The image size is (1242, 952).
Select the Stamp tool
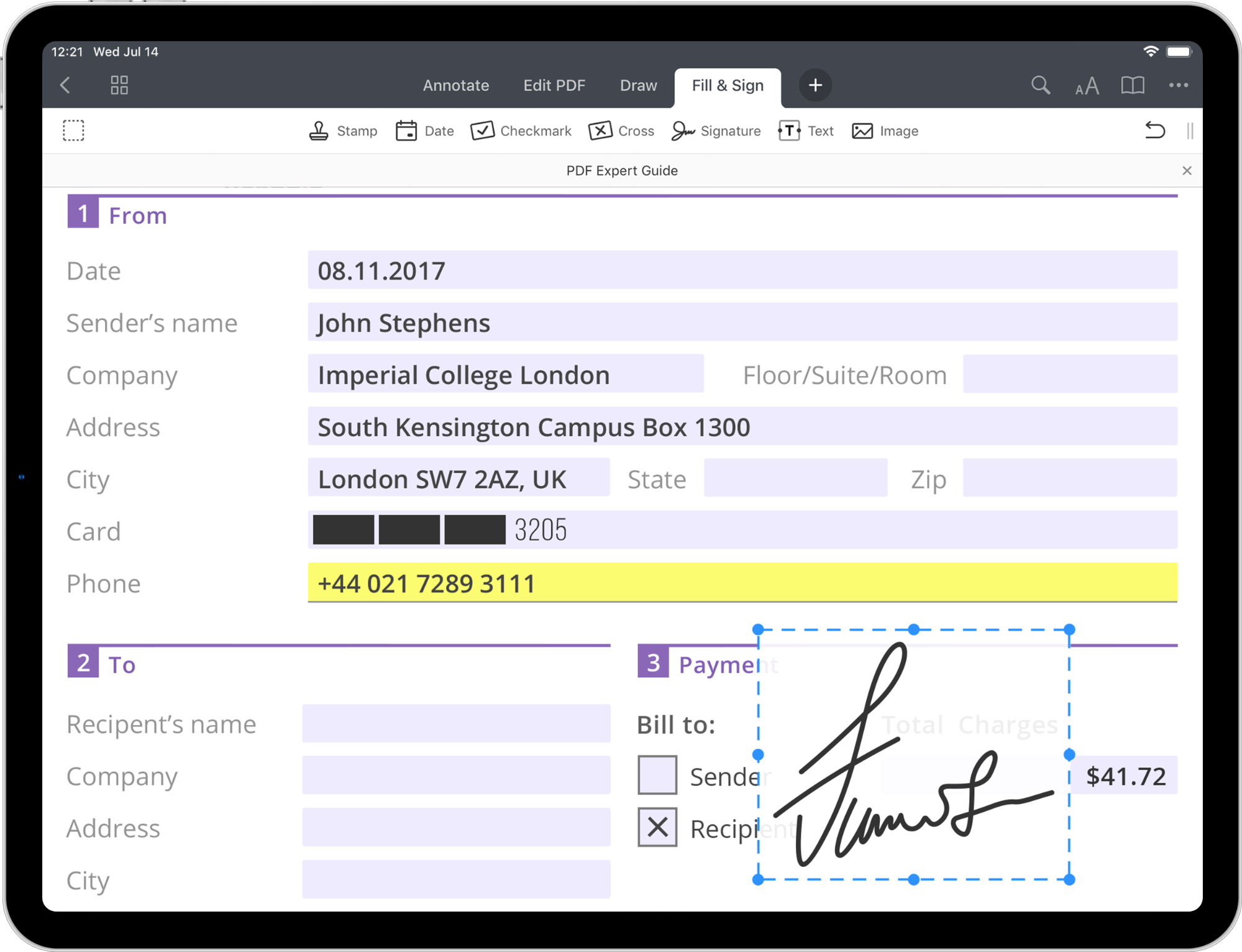343,131
